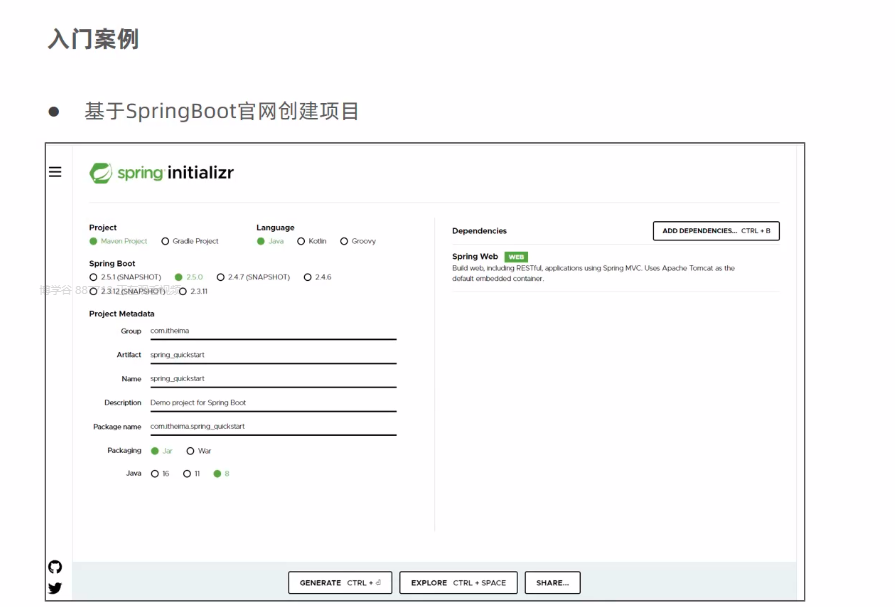Click the Package name input field
Screen dimensions: 895x607
pyautogui.click(x=273, y=427)
